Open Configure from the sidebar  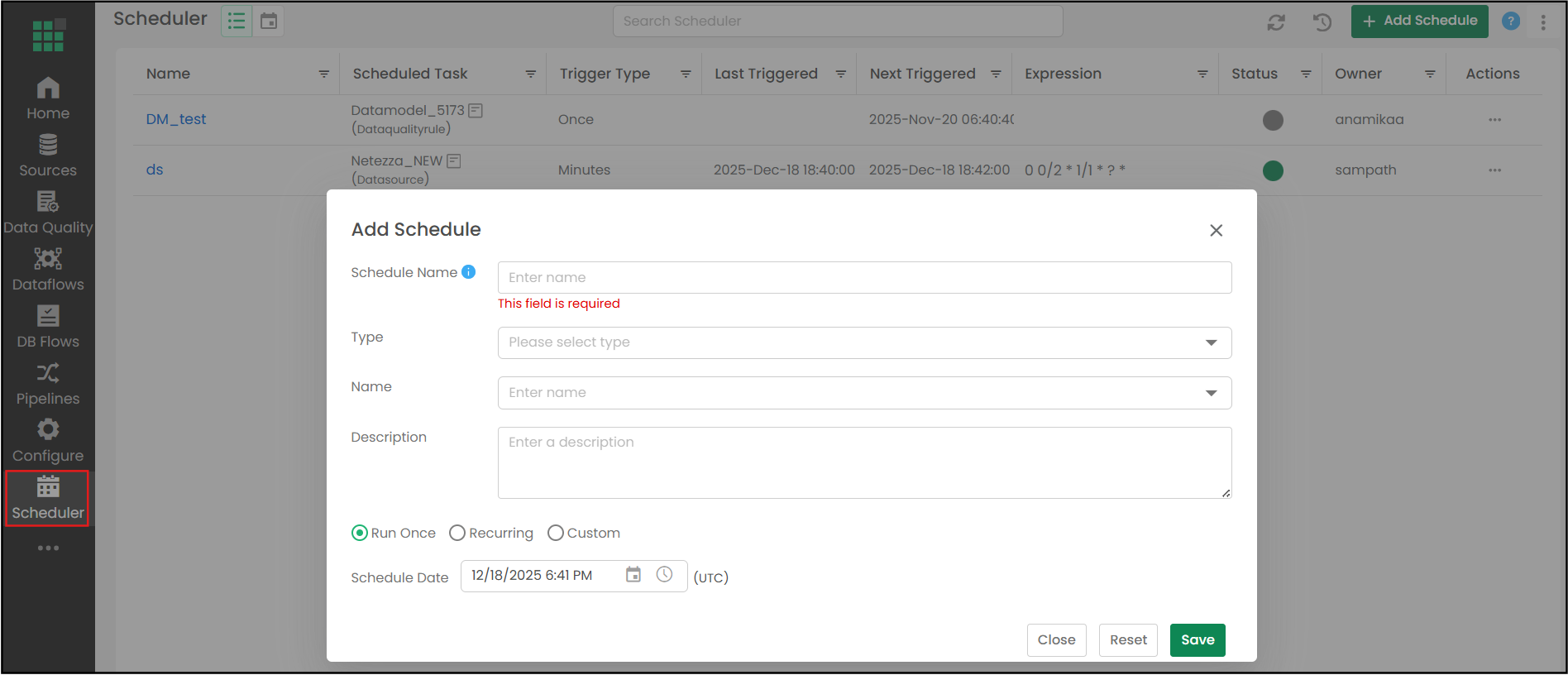(48, 442)
